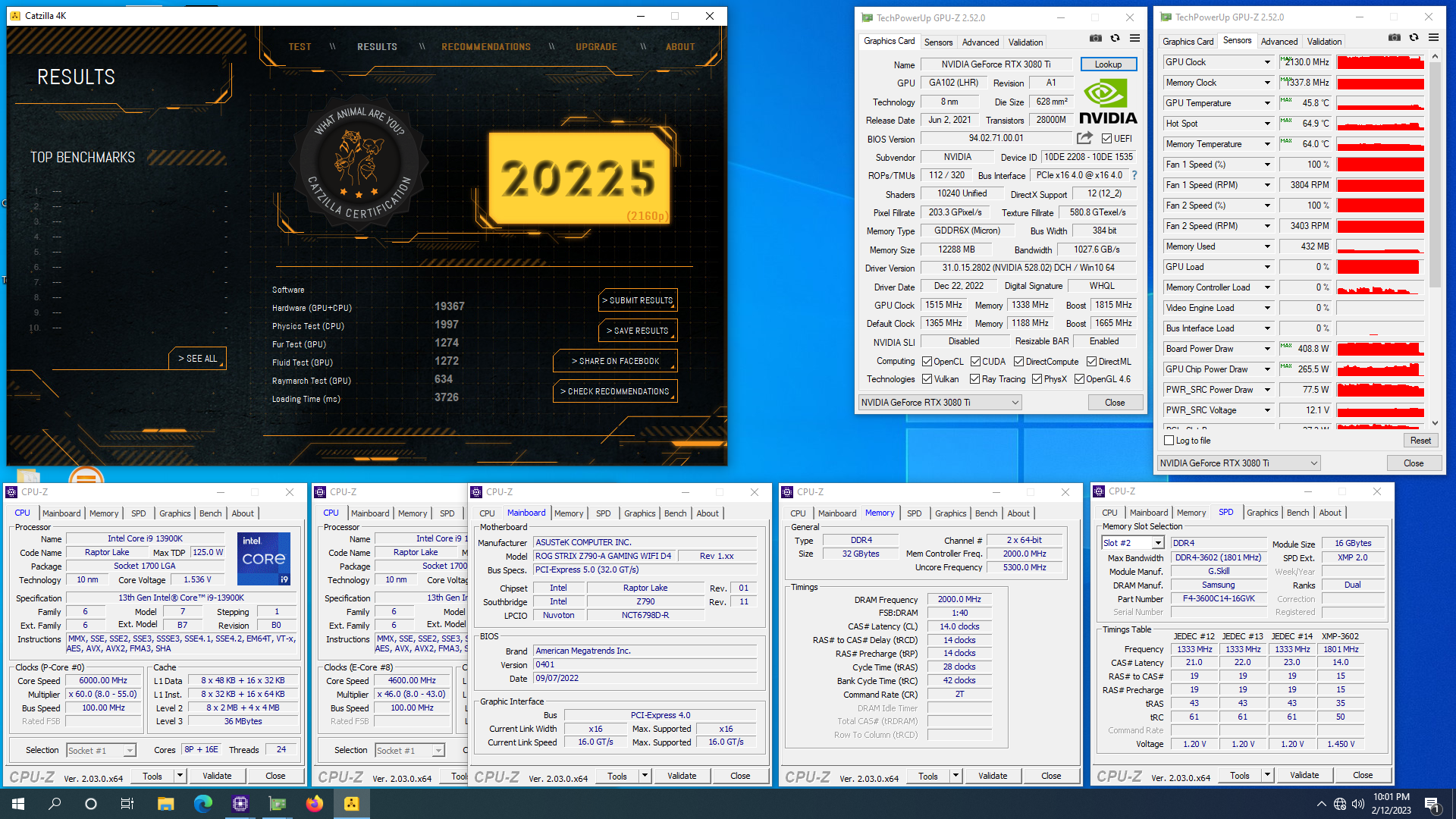Open the volume tray icon
This screenshot has height=819, width=1456.
pyautogui.click(x=1357, y=804)
